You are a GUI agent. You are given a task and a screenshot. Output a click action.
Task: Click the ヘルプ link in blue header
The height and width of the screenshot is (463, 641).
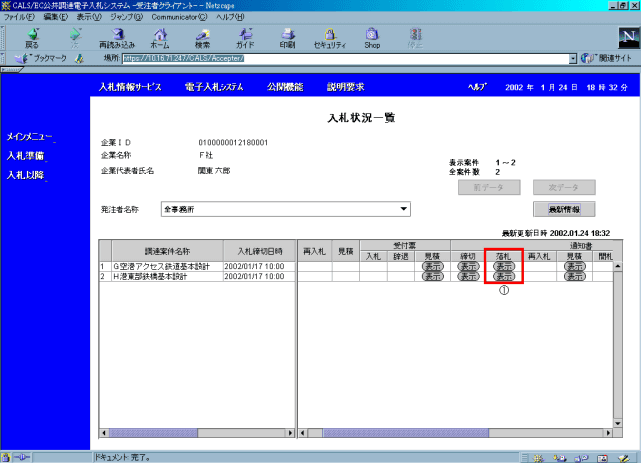click(477, 87)
